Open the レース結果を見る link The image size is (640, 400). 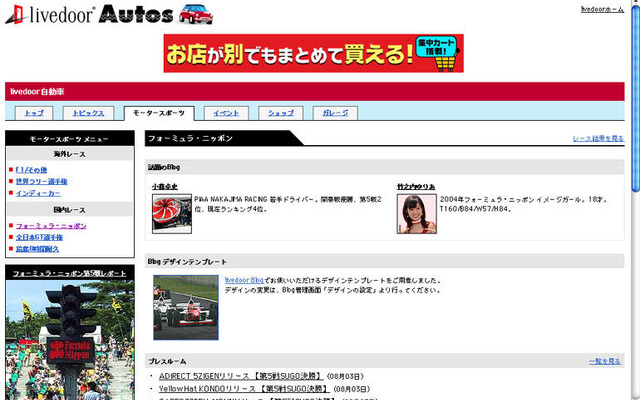(598, 139)
